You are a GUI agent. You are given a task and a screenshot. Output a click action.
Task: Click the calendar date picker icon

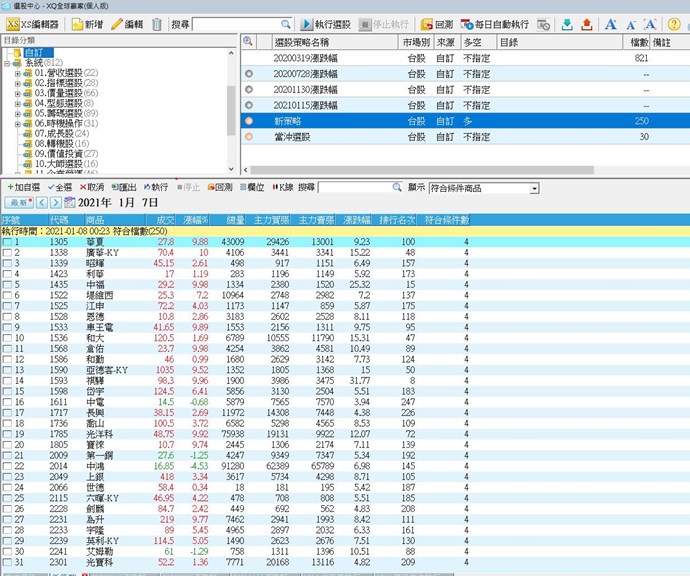pyautogui.click(x=70, y=203)
